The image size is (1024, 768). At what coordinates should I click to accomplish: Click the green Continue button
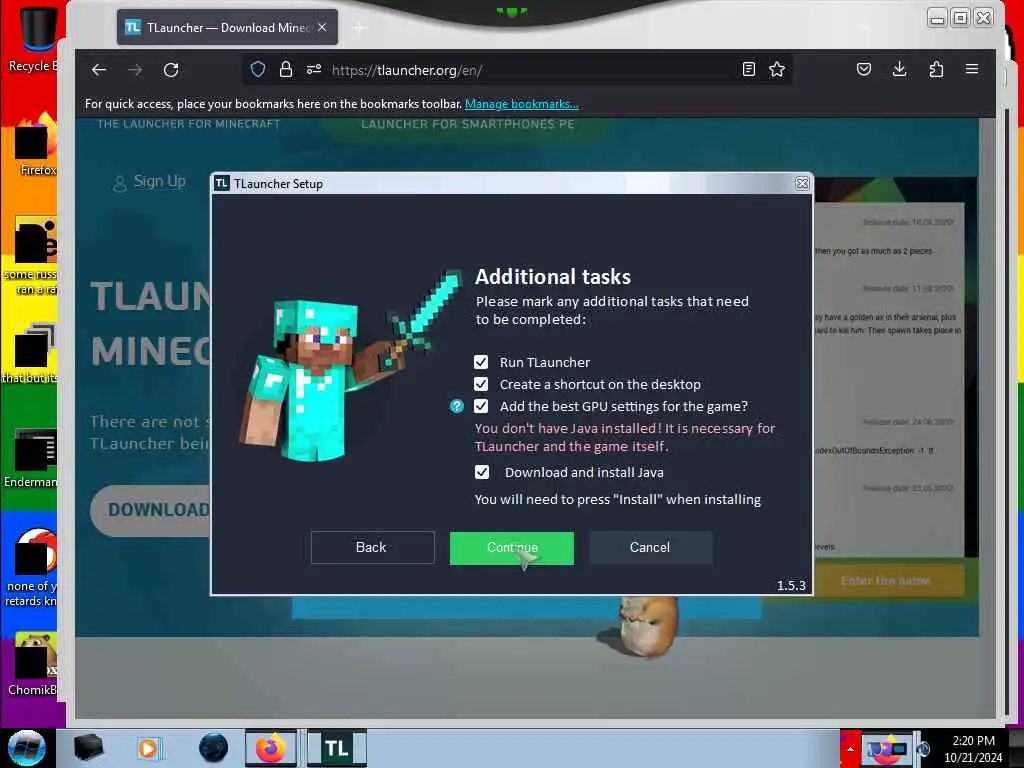(x=511, y=547)
